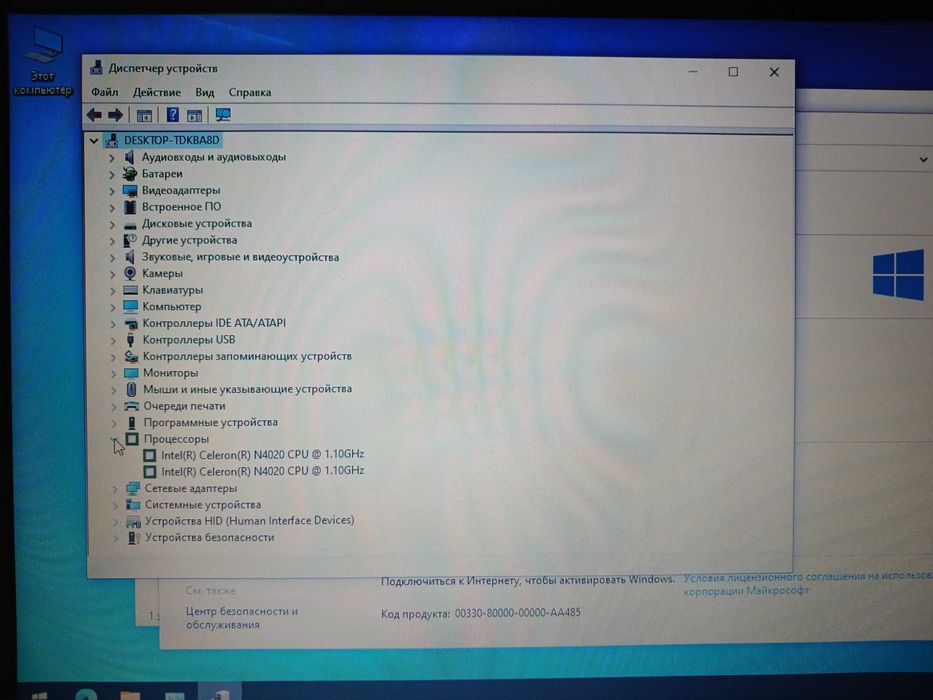Click the blue Help question mark toolbar icon
The image size is (933, 700).
(173, 115)
